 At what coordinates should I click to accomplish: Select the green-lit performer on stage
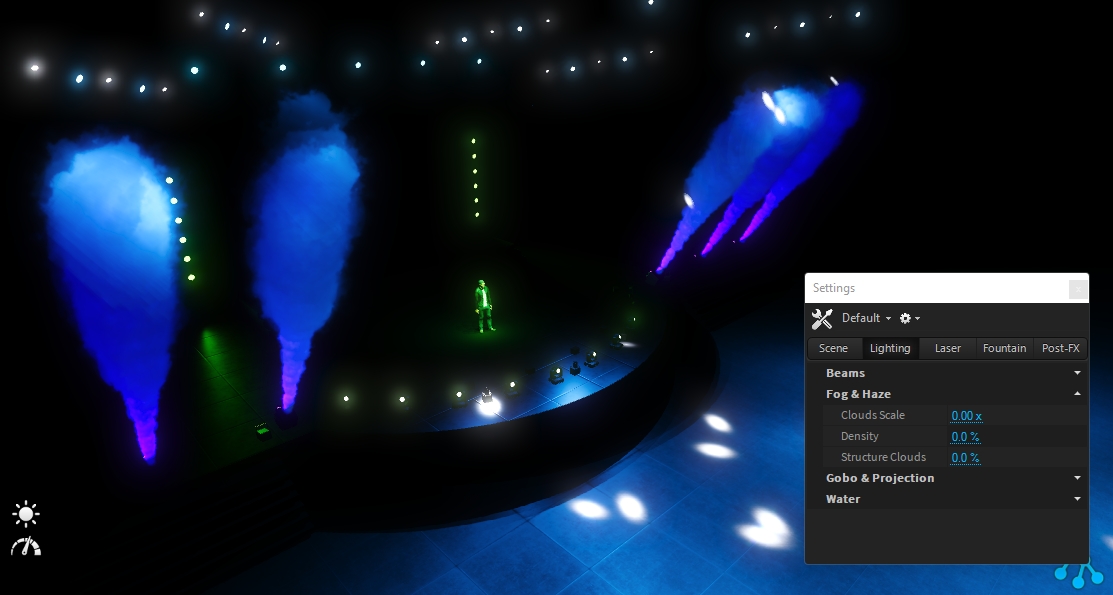pos(484,306)
